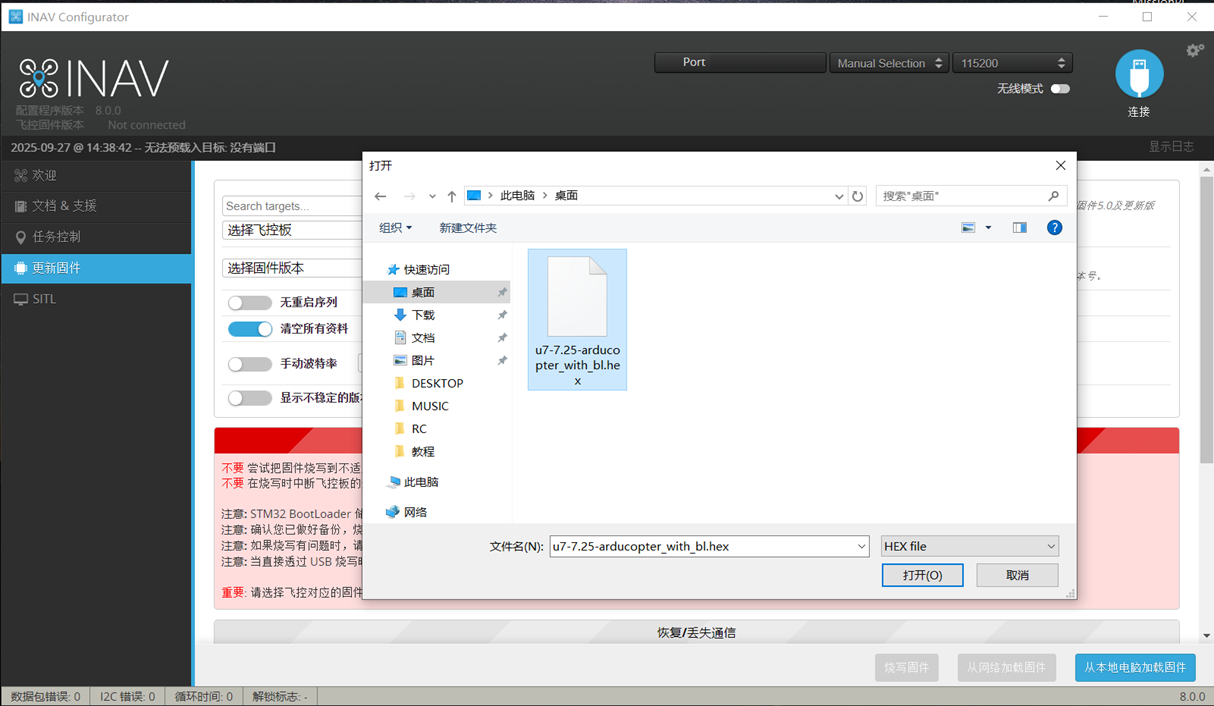1214x706 pixels.
Task: Click the help question-mark icon
Action: [x=1054, y=228]
